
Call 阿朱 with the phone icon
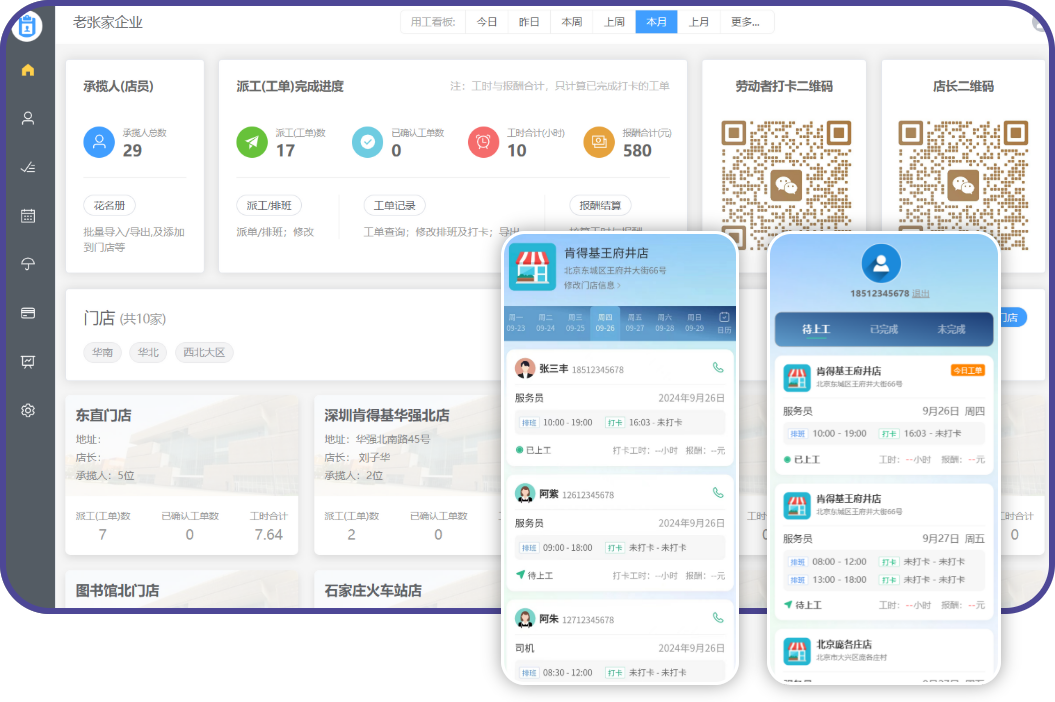coord(718,618)
